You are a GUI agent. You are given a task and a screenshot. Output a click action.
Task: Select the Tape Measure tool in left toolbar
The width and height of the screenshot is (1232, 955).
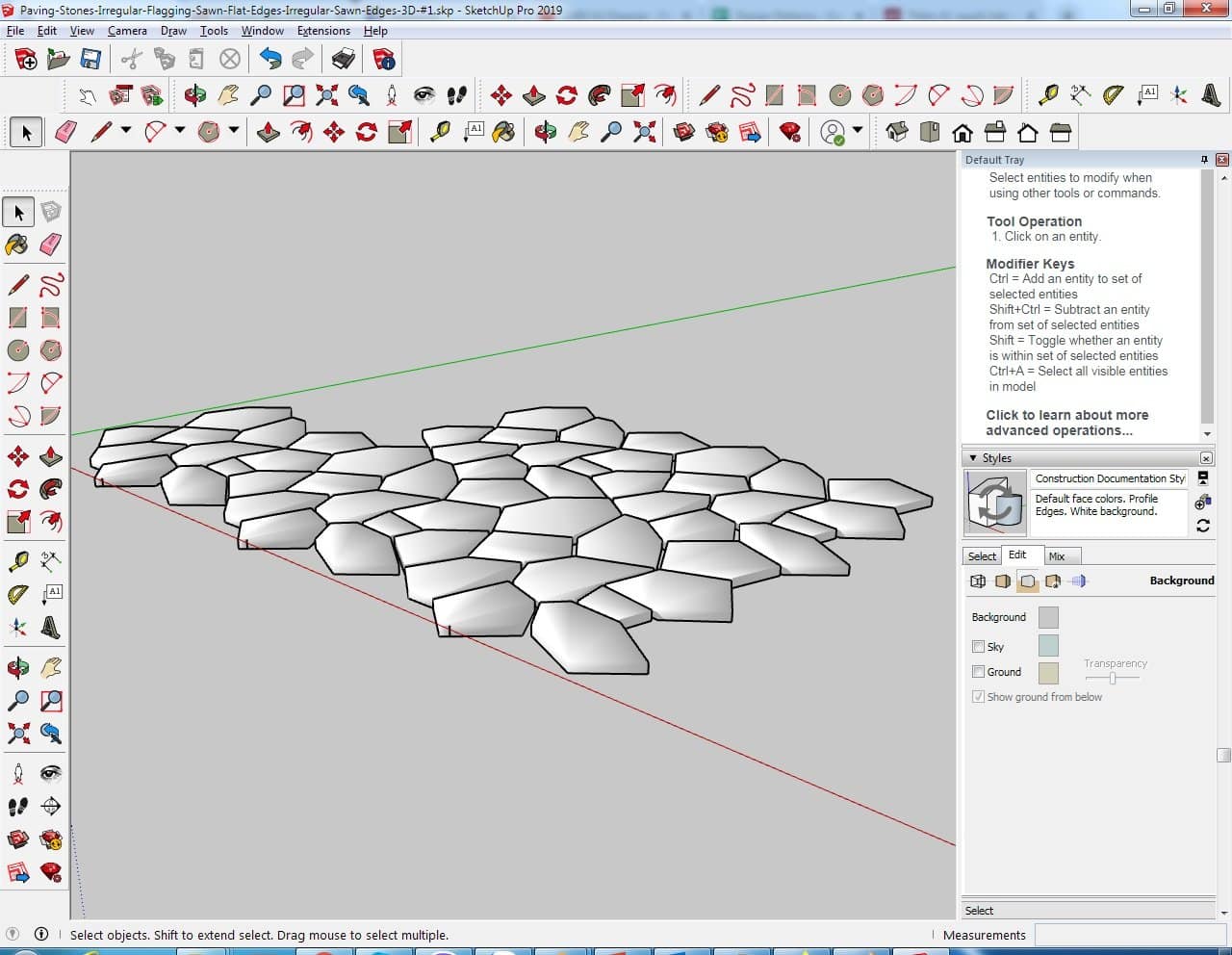coord(17,560)
